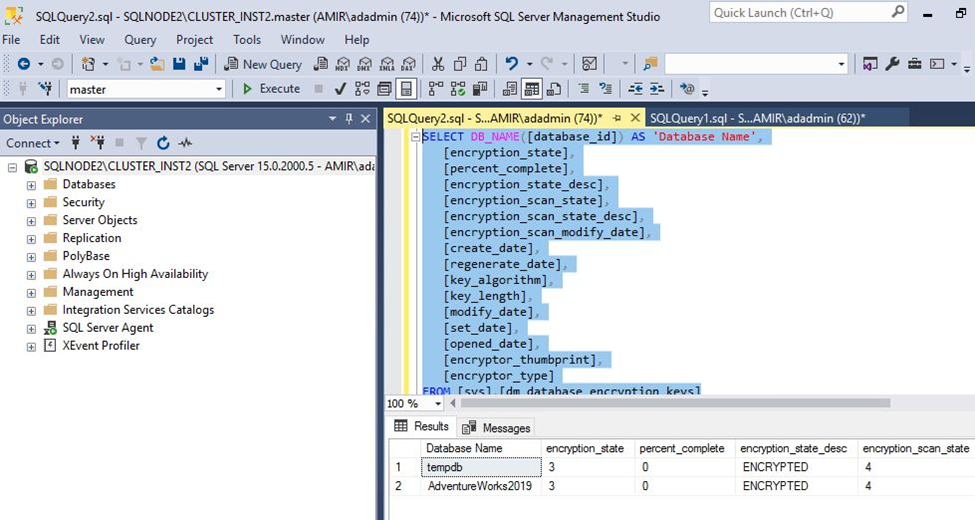Open the master database dropdown
The image size is (975, 520).
tap(219, 89)
